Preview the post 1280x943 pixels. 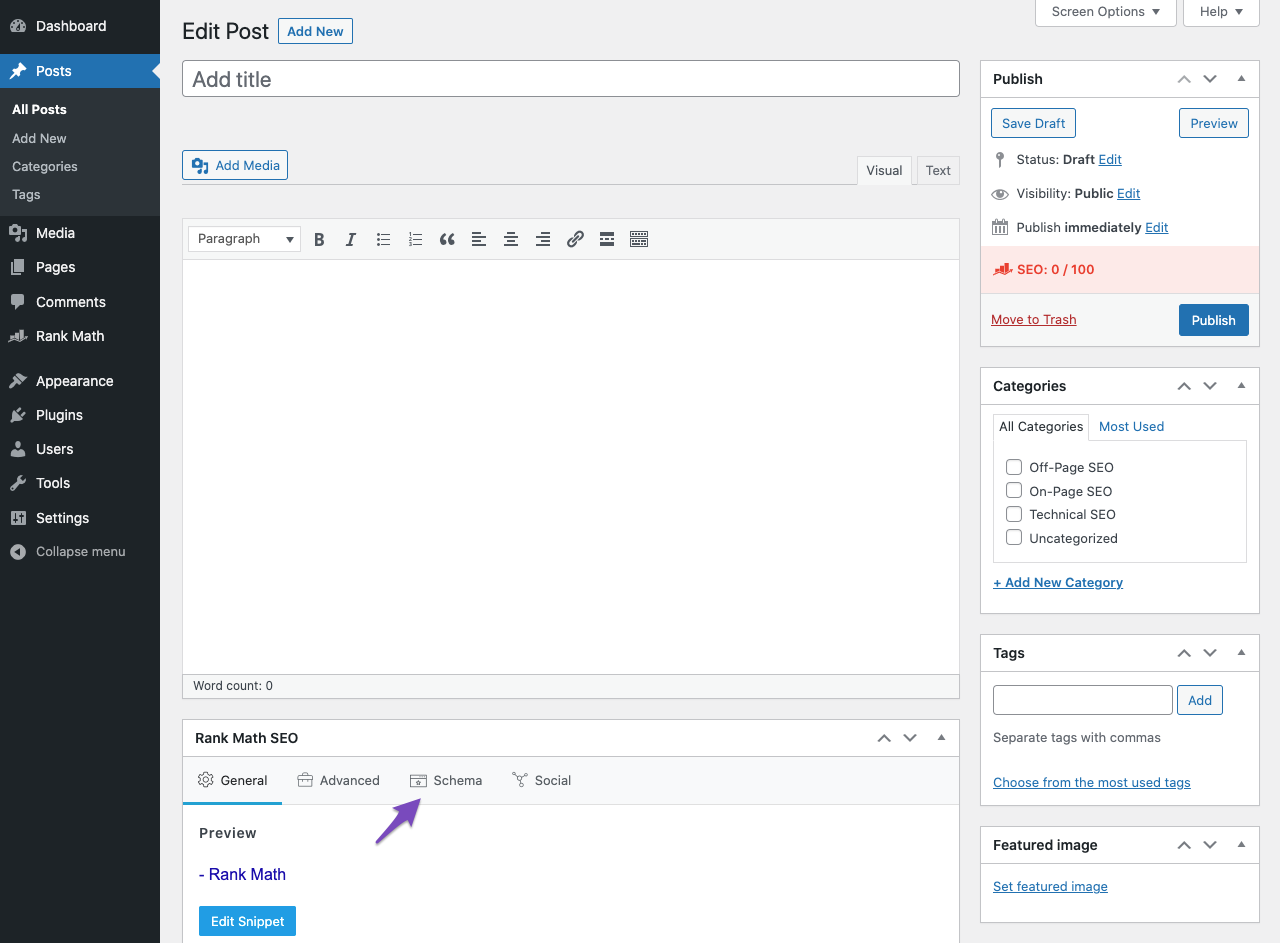click(1214, 123)
